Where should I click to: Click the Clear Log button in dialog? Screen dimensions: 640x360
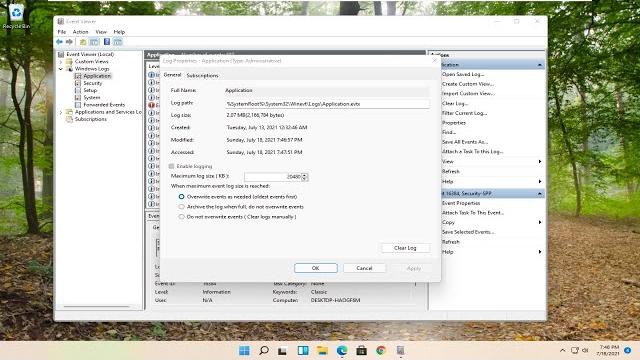click(x=405, y=248)
